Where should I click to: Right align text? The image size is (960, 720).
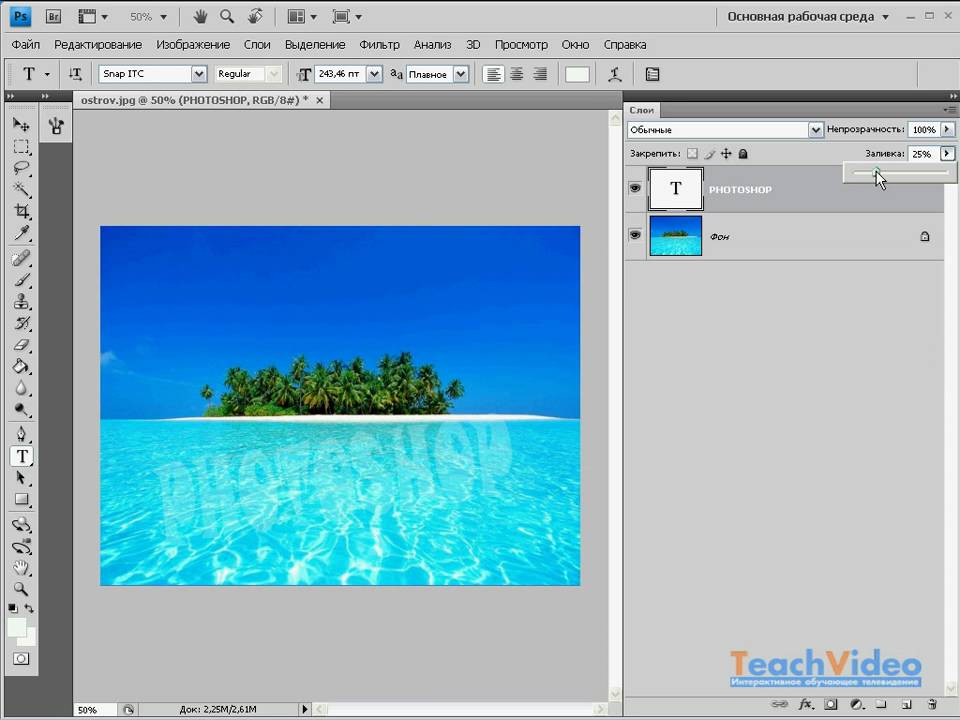(540, 74)
